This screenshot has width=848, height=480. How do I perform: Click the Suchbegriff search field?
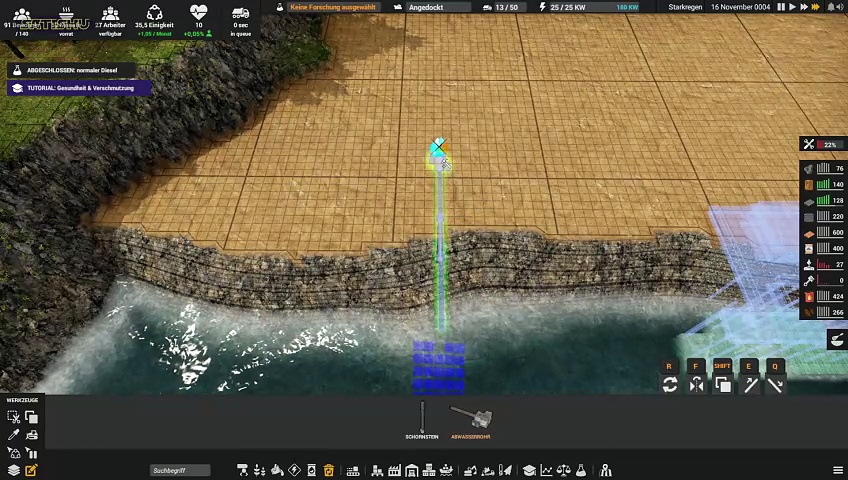click(180, 470)
